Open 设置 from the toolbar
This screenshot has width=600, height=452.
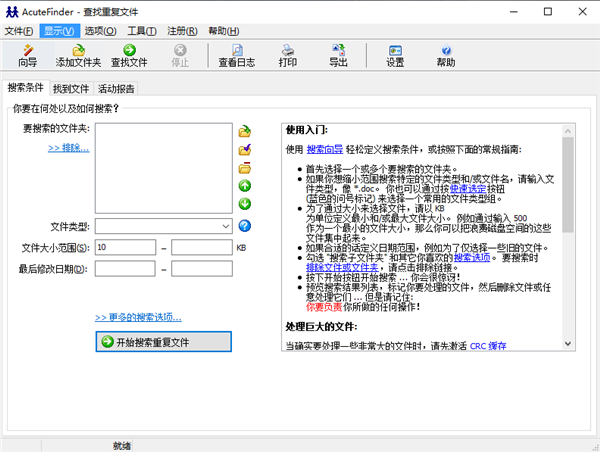tap(395, 54)
